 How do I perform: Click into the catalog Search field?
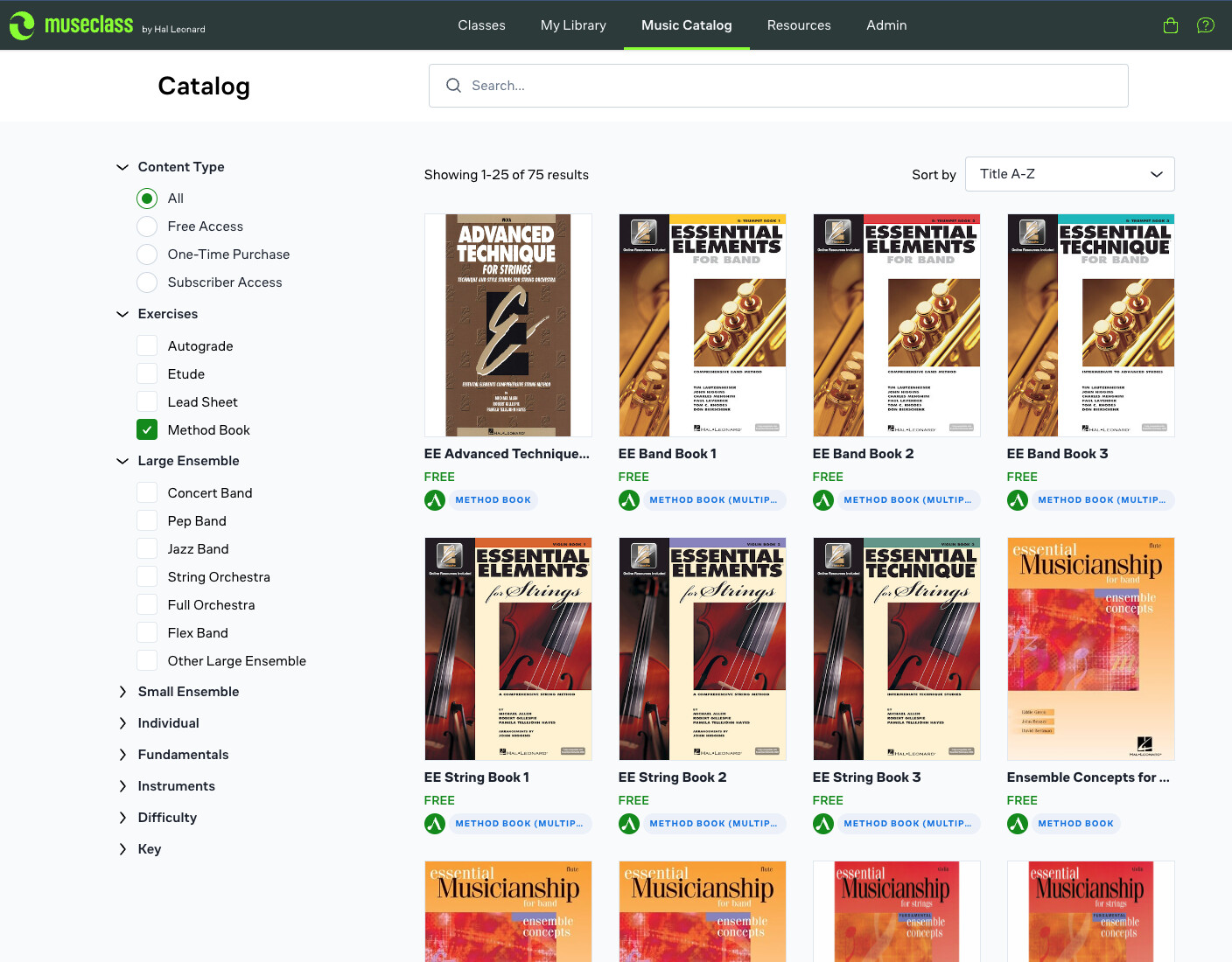pos(779,86)
